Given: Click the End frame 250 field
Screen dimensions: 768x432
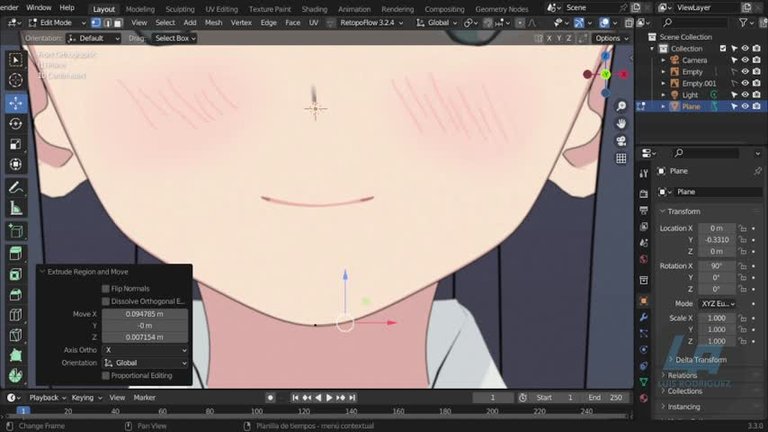Looking at the screenshot, I should pyautogui.click(x=605, y=398).
